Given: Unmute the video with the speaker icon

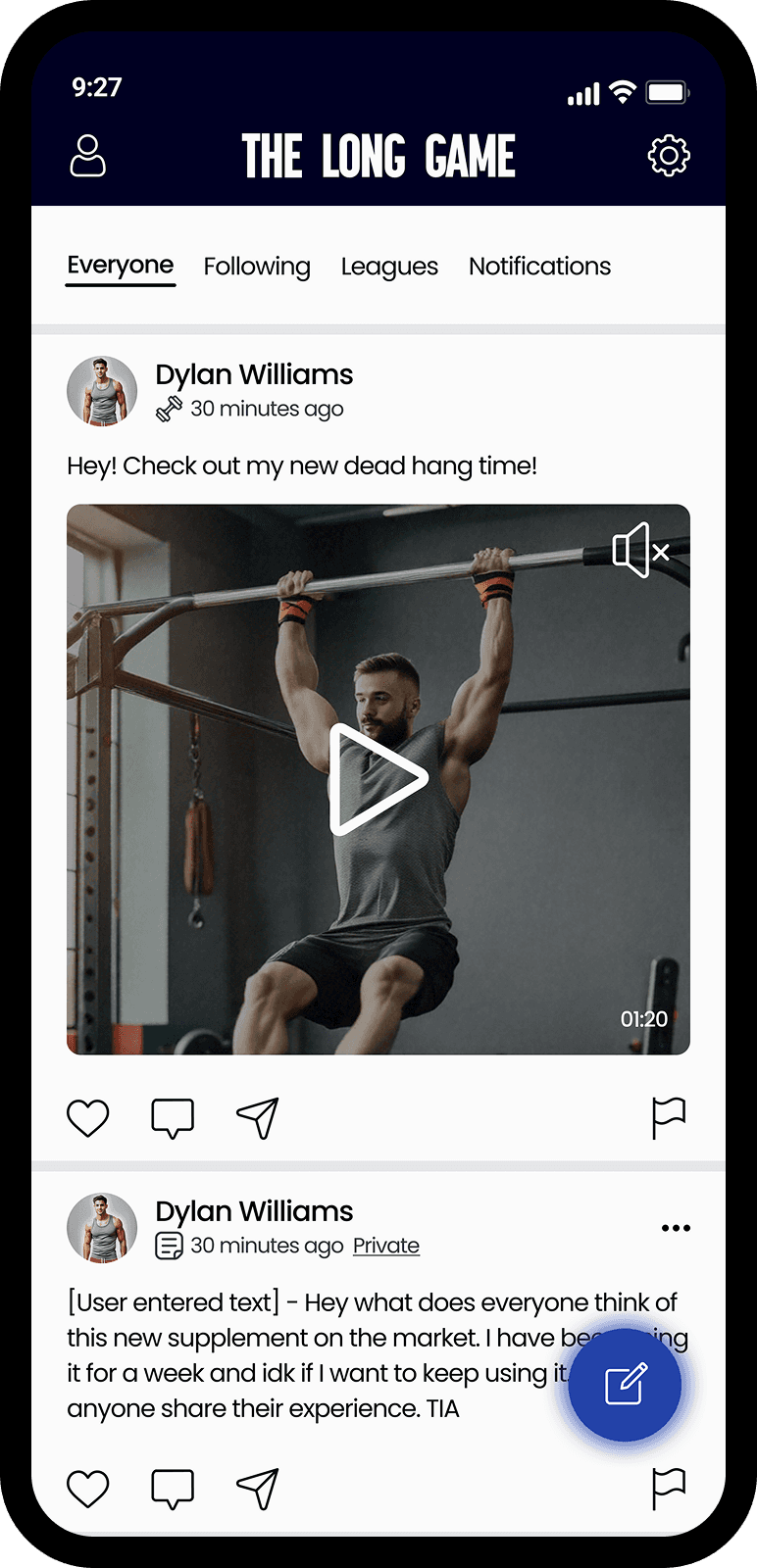Looking at the screenshot, I should (x=640, y=550).
